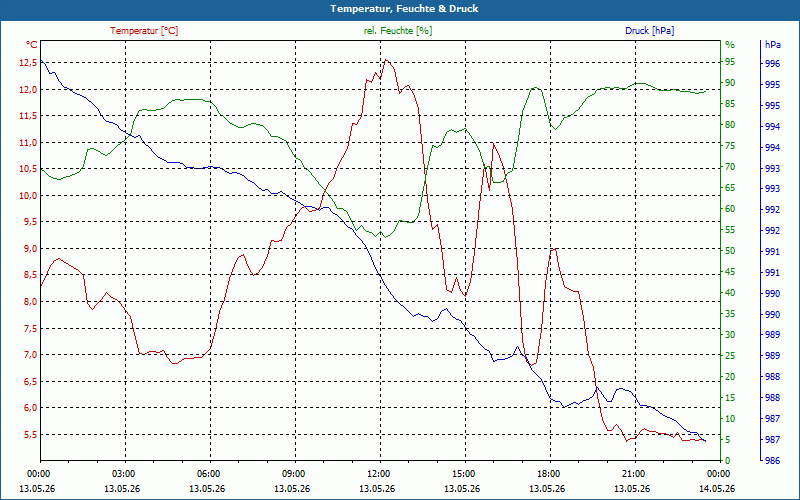Click the '9,5' temperature axis tick label
Image resolution: width=800 pixels, height=500 pixels.
point(30,222)
